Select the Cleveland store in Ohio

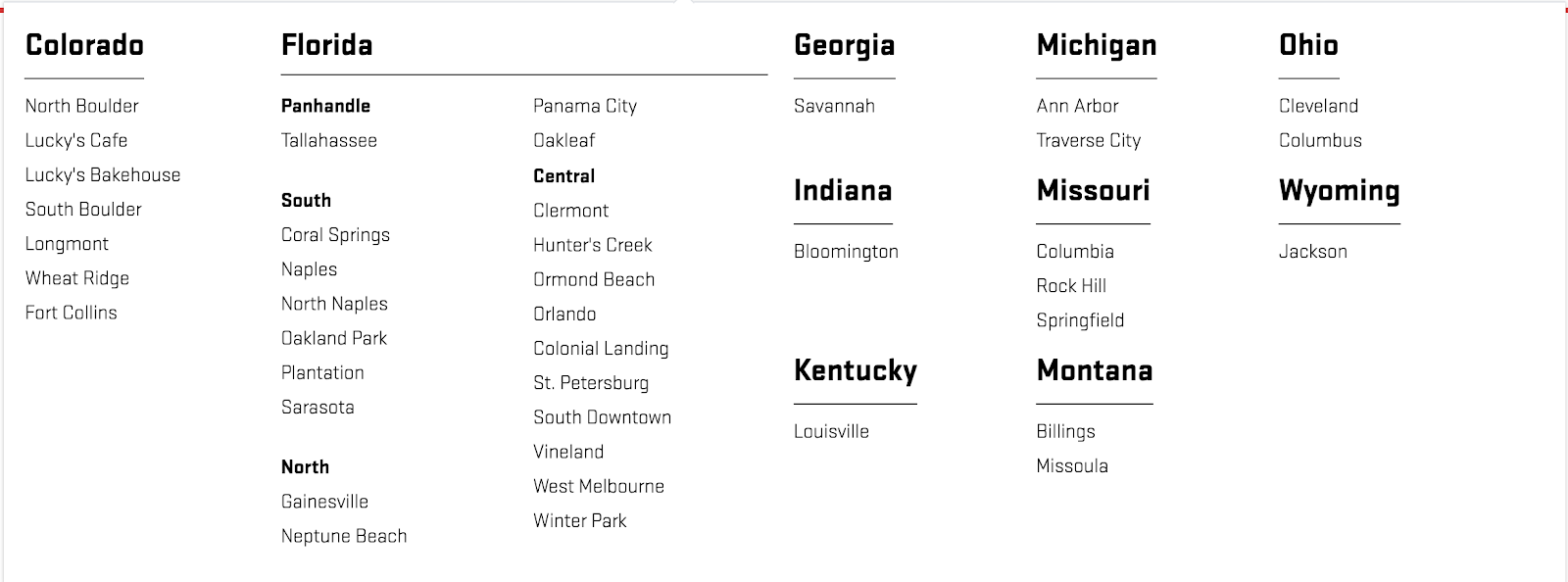(1318, 106)
